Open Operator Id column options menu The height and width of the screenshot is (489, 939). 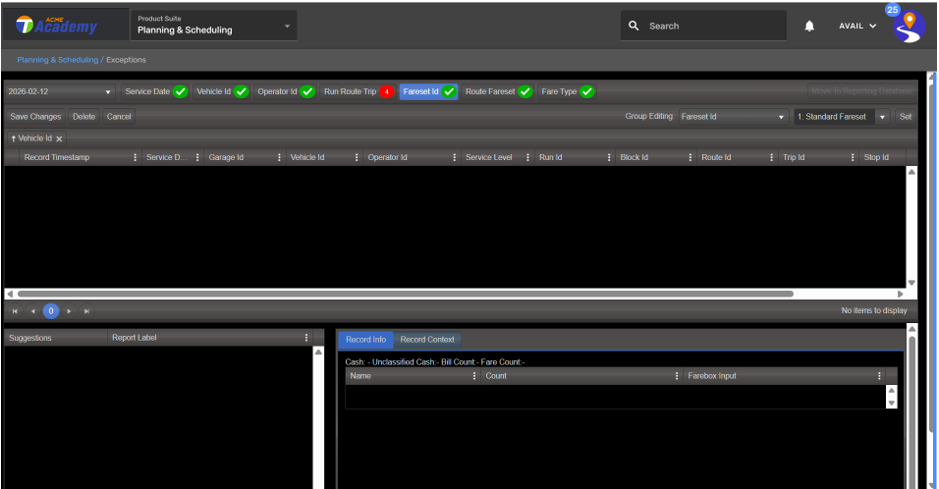coord(454,157)
